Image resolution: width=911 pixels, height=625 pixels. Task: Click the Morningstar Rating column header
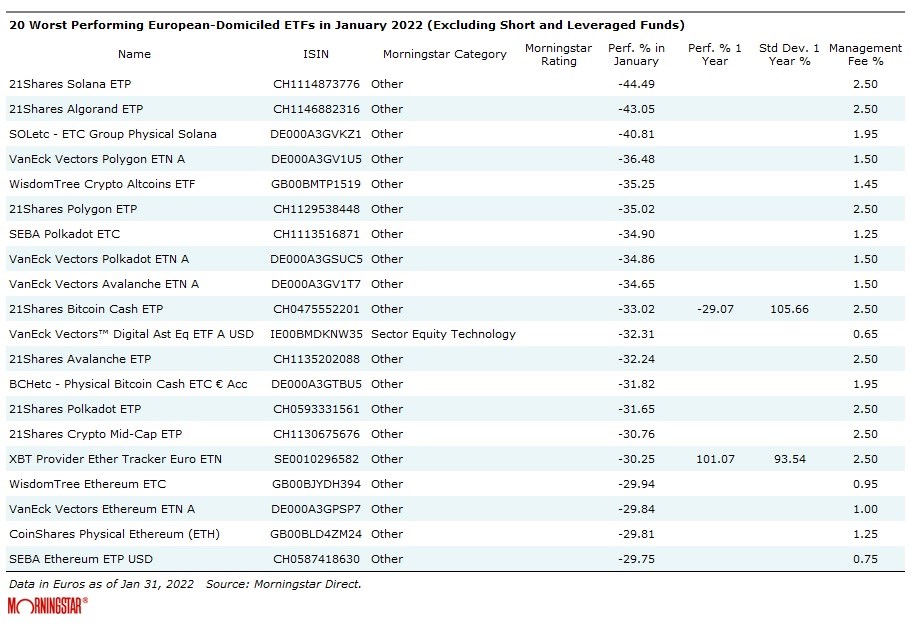[x=558, y=54]
